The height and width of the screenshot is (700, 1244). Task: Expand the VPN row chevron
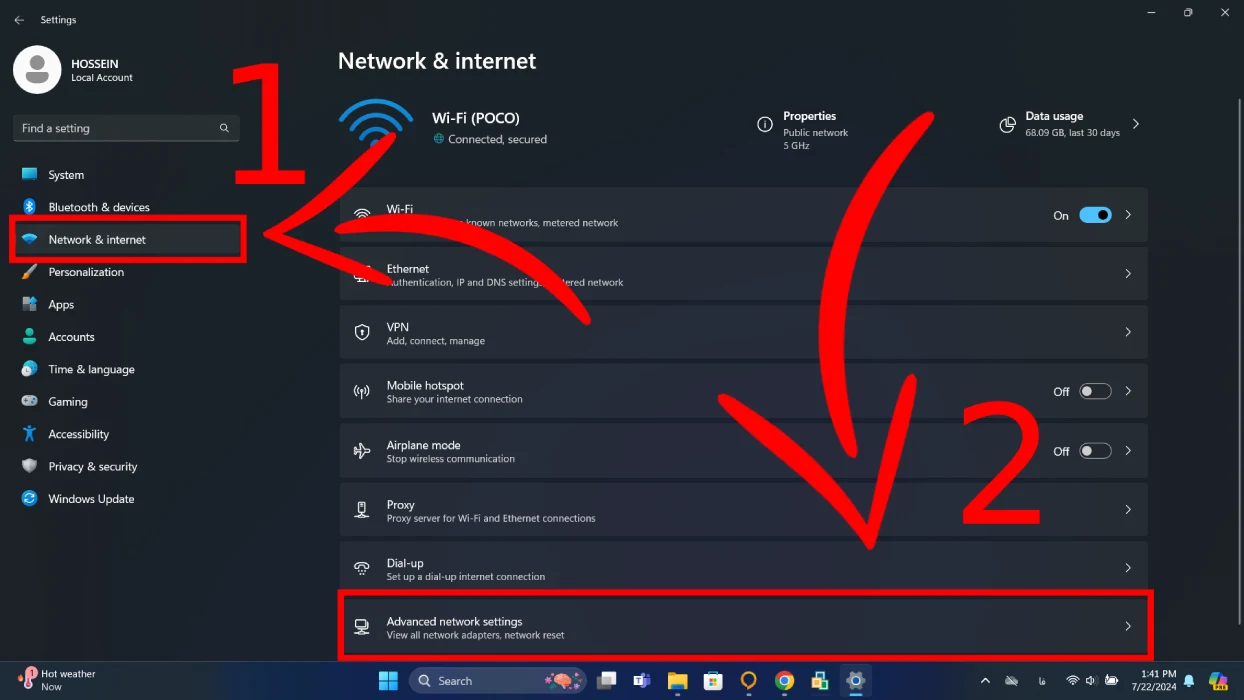[1128, 332]
